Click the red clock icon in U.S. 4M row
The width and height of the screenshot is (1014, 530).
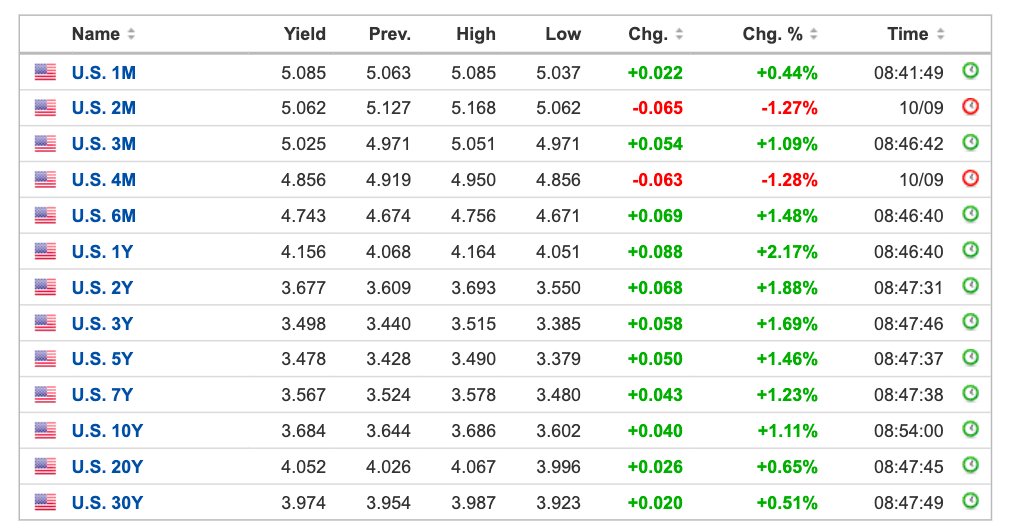click(970, 178)
